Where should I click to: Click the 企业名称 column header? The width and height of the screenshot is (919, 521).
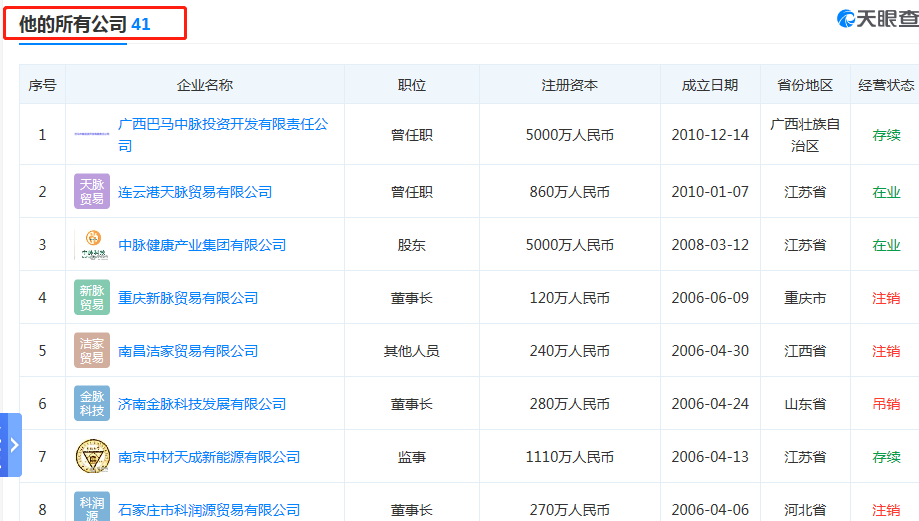tap(205, 85)
